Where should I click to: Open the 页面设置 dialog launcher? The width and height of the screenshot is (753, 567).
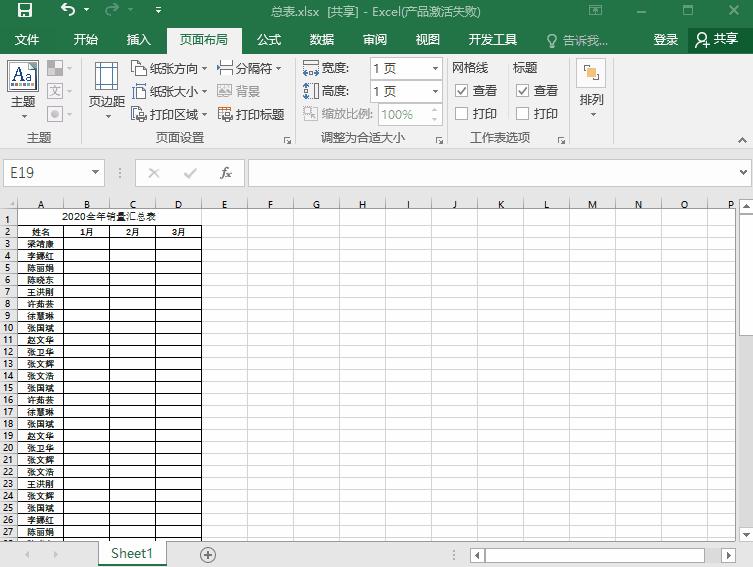coord(287,140)
